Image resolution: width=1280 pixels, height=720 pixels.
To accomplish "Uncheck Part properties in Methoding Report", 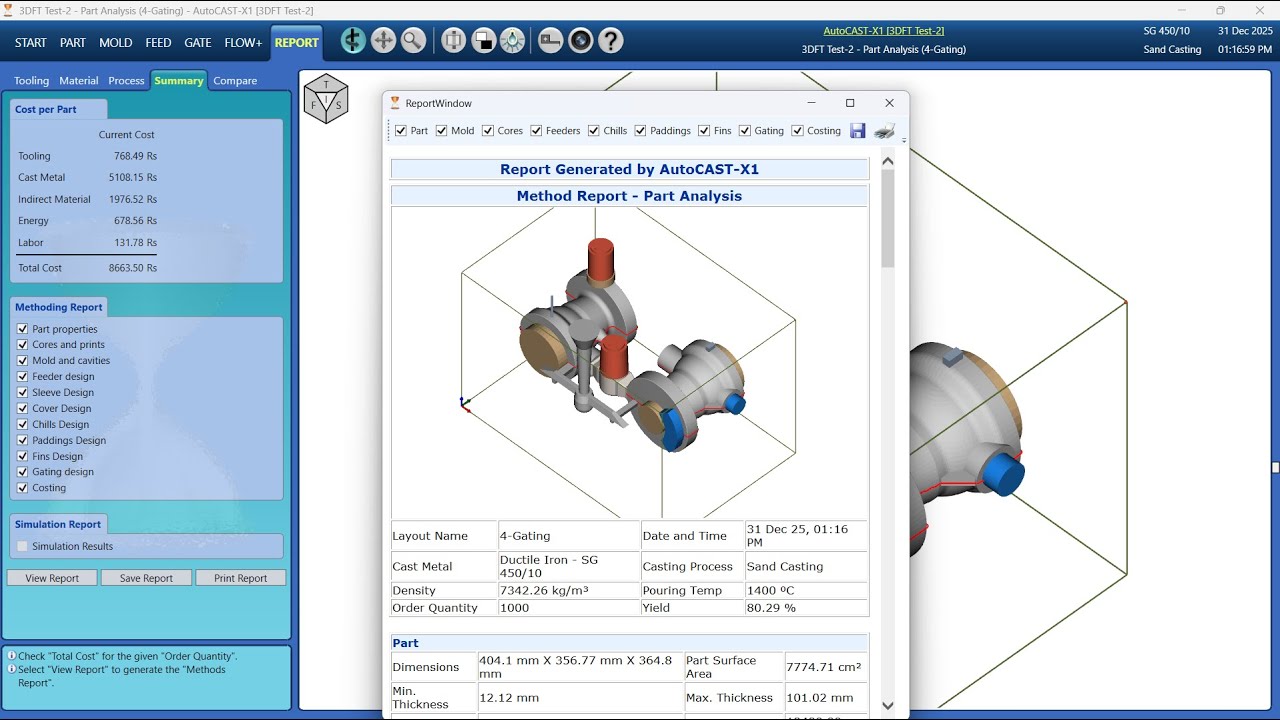I will pos(23,329).
